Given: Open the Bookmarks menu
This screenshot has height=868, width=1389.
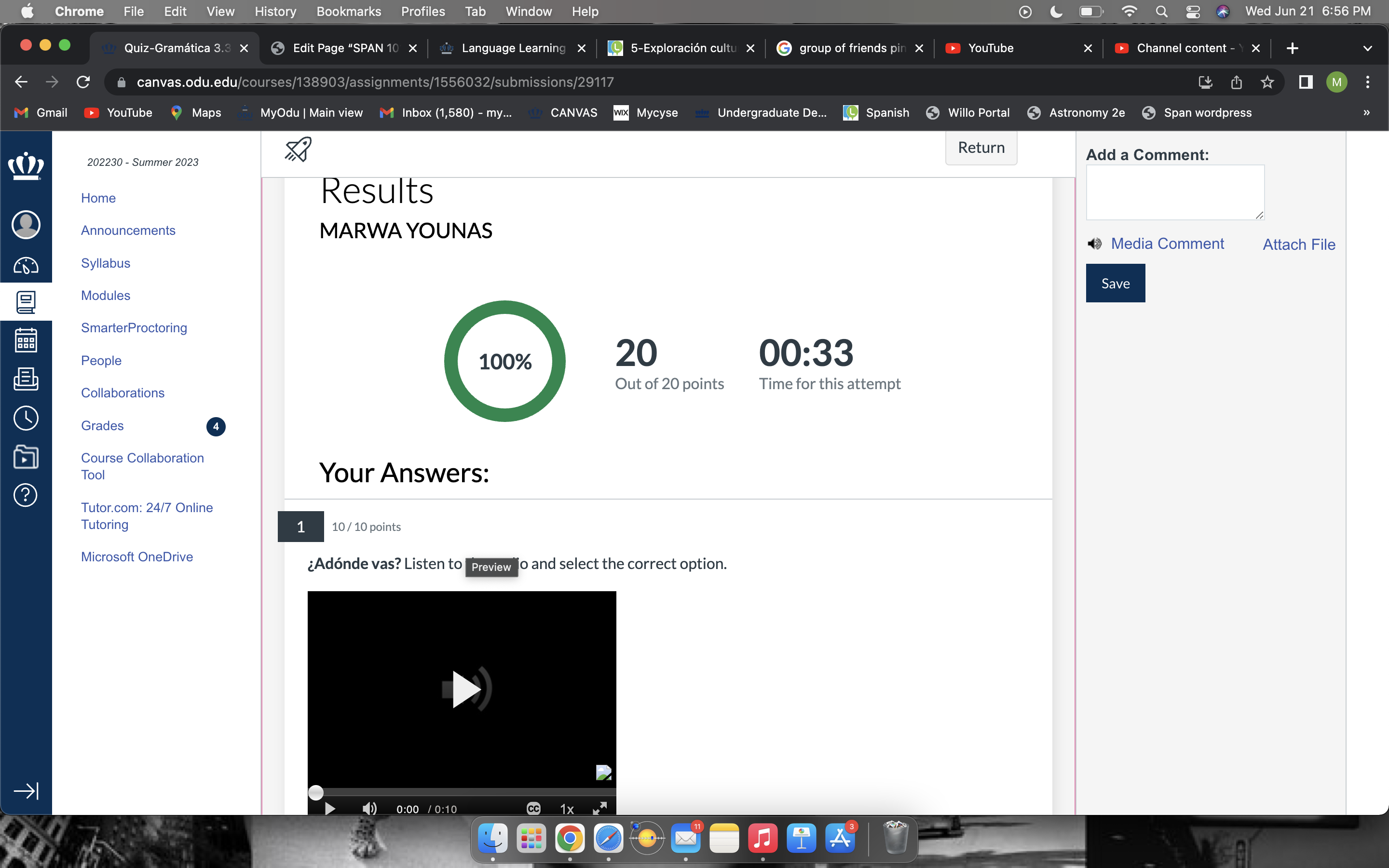Looking at the screenshot, I should [348, 12].
